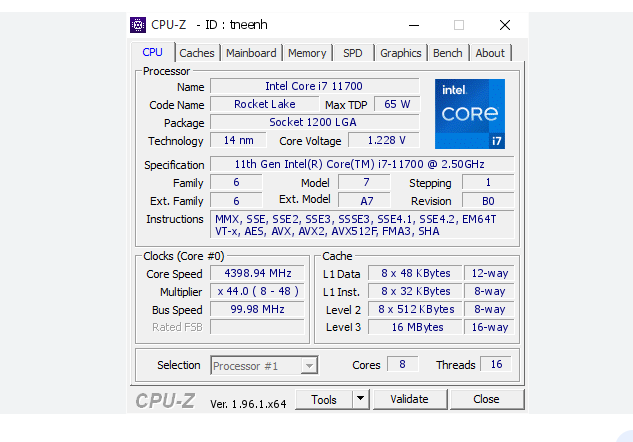
Task: Click the Validate button
Action: [x=409, y=399]
